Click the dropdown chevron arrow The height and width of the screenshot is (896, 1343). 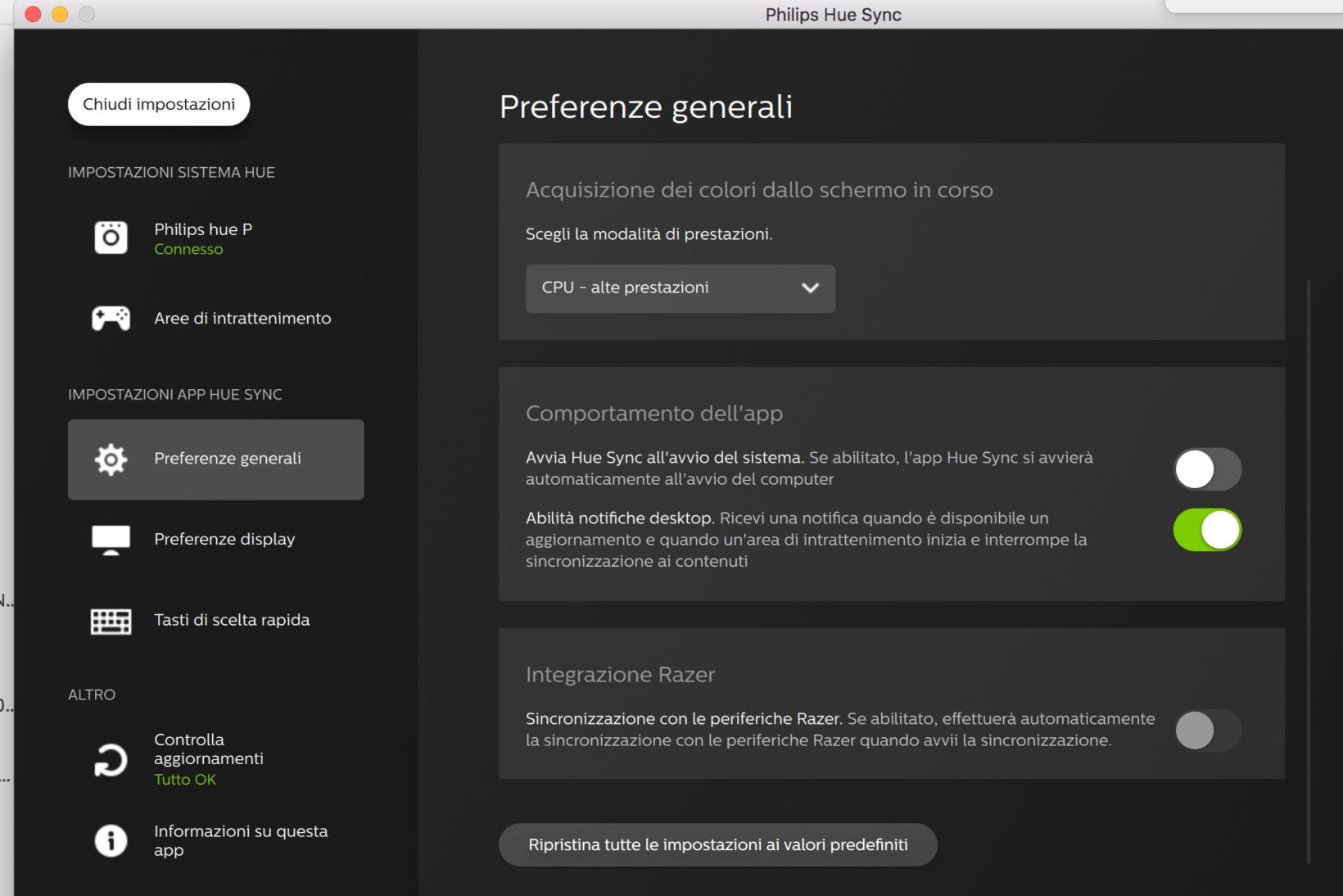810,288
